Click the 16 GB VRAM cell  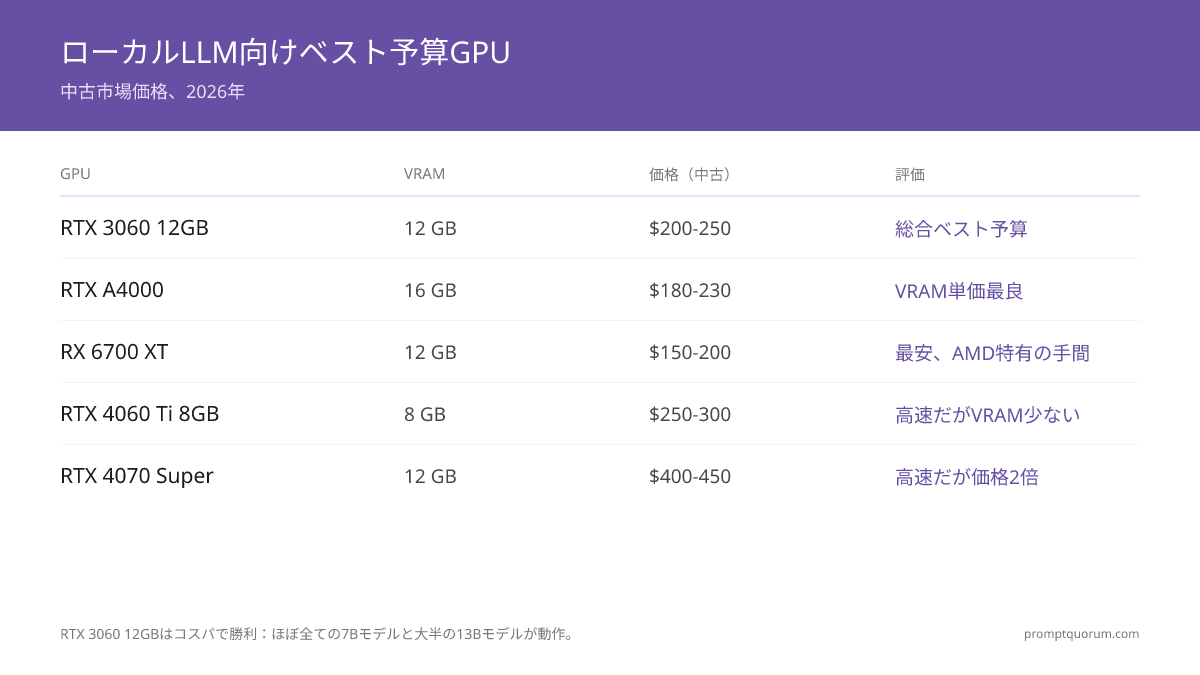[430, 290]
